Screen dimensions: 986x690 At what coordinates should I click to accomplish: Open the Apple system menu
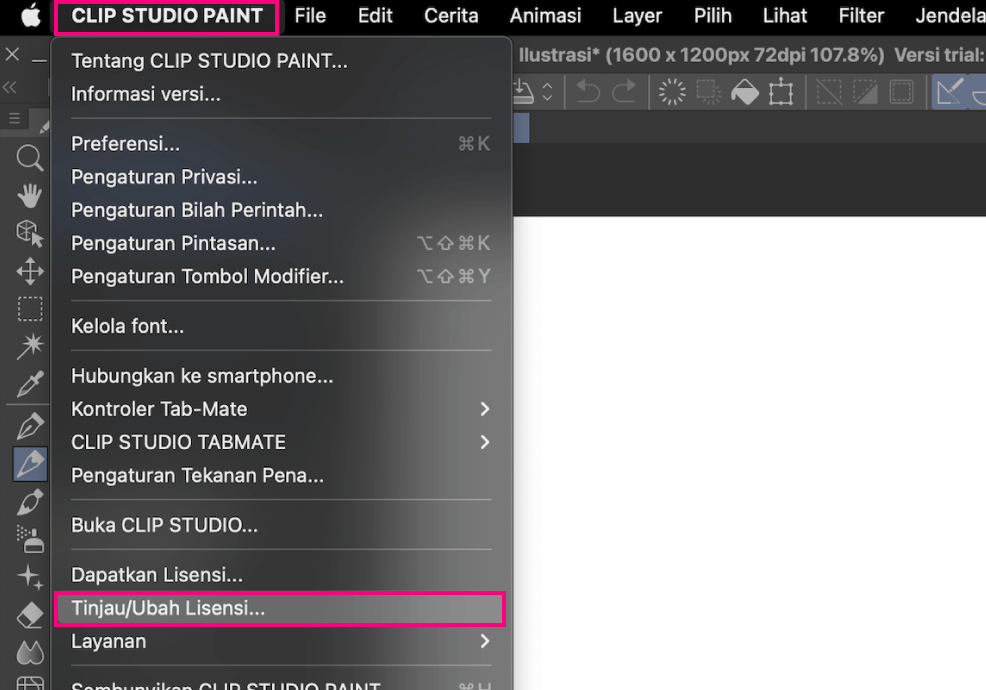tap(30, 16)
